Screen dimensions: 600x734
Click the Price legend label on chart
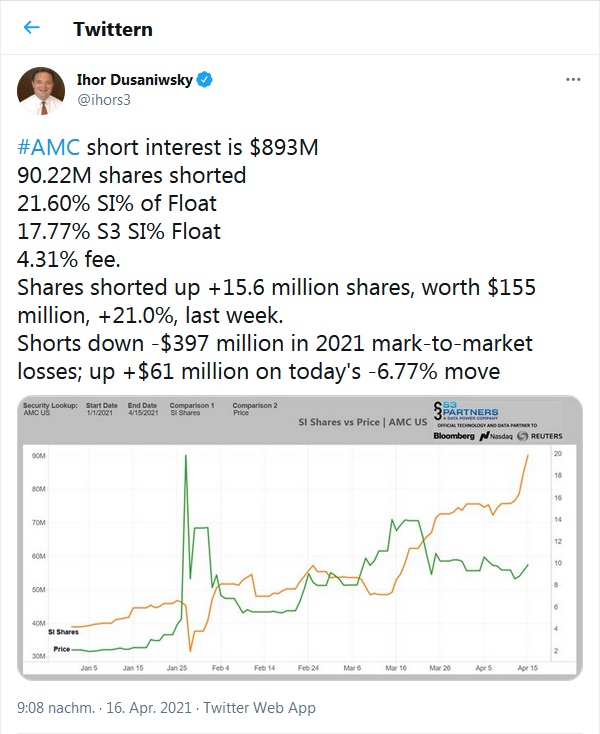pos(62,650)
